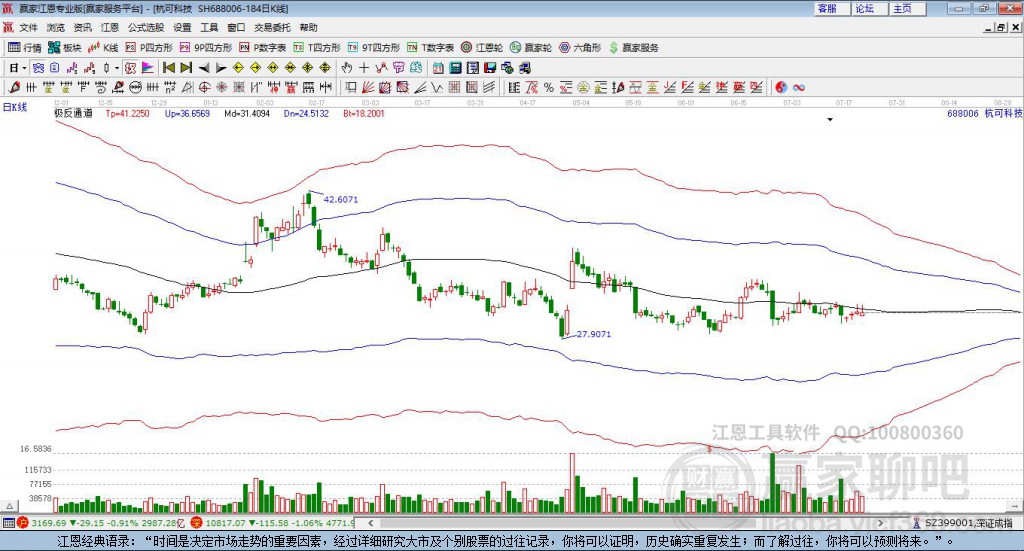The image size is (1024, 551).
Task: Click the up triangle volume panel button
Action: click(x=9, y=506)
